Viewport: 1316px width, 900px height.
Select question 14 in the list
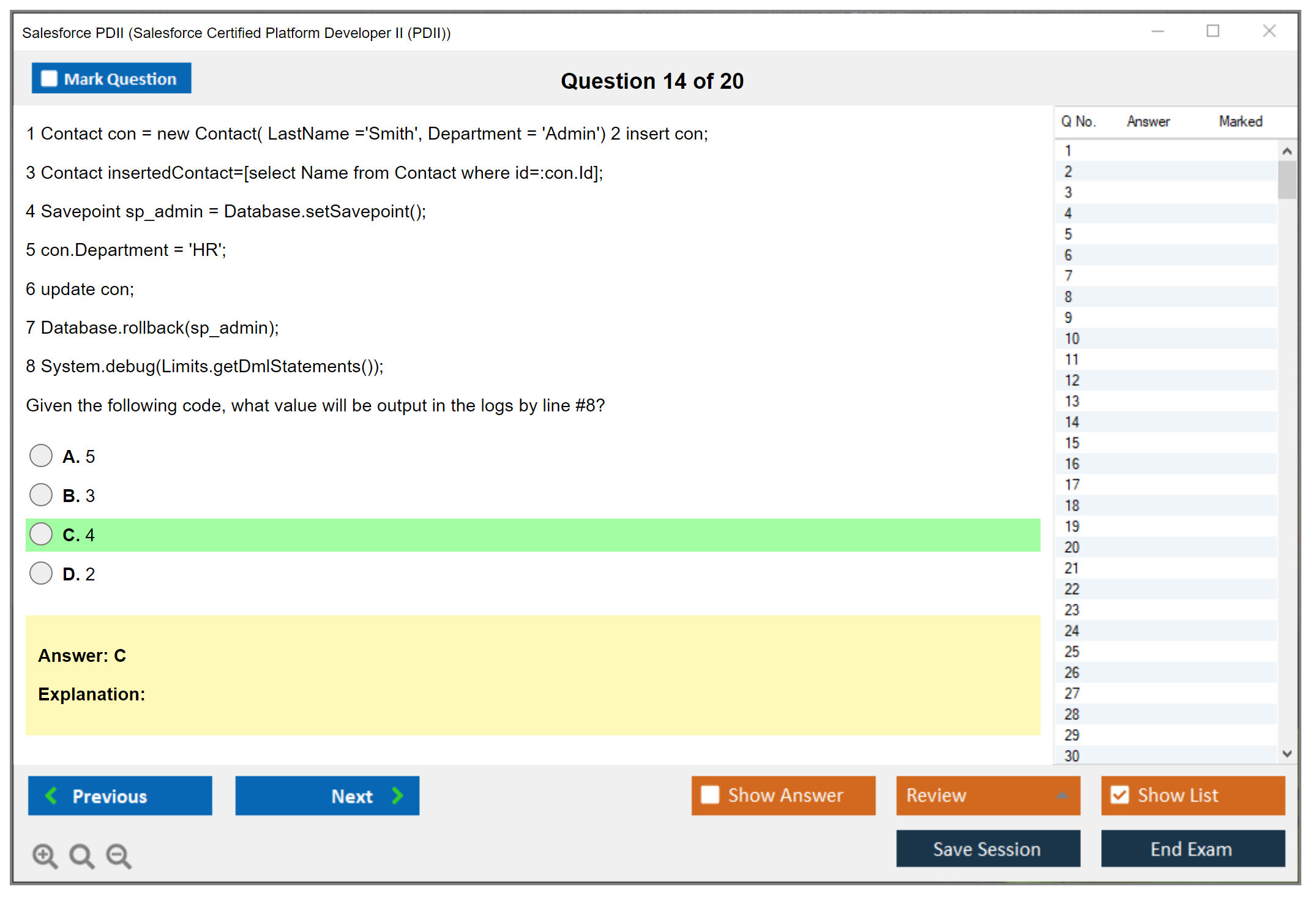click(1072, 422)
